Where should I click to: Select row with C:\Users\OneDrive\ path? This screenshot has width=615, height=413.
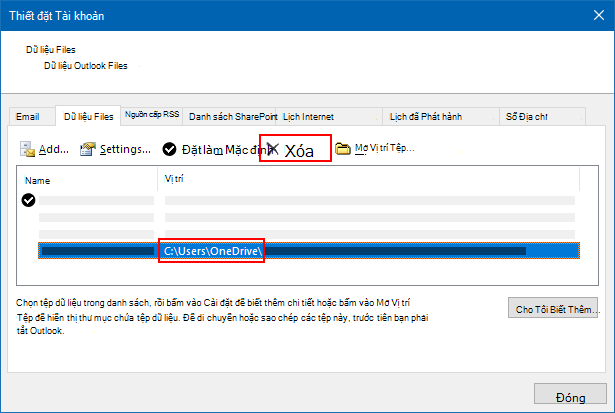tap(309, 251)
